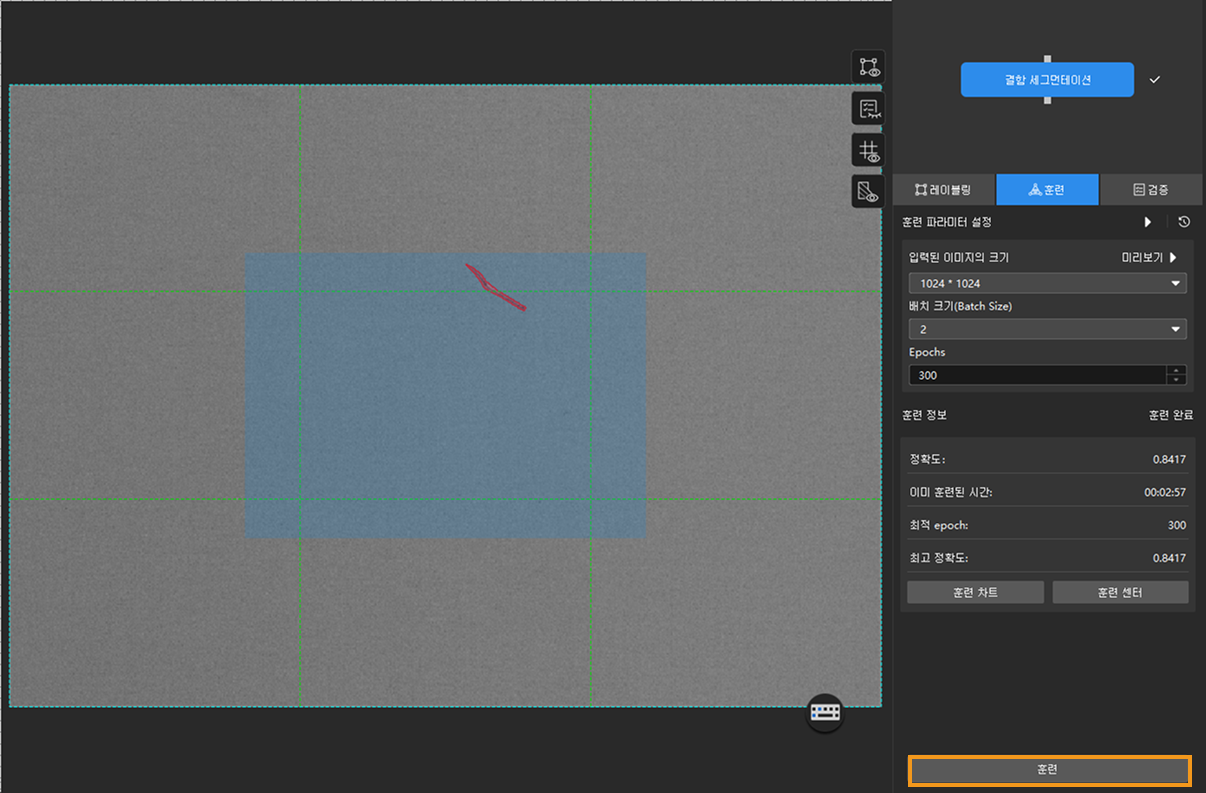Select the 결함 세그먼테이션 module block

(x=1047, y=80)
